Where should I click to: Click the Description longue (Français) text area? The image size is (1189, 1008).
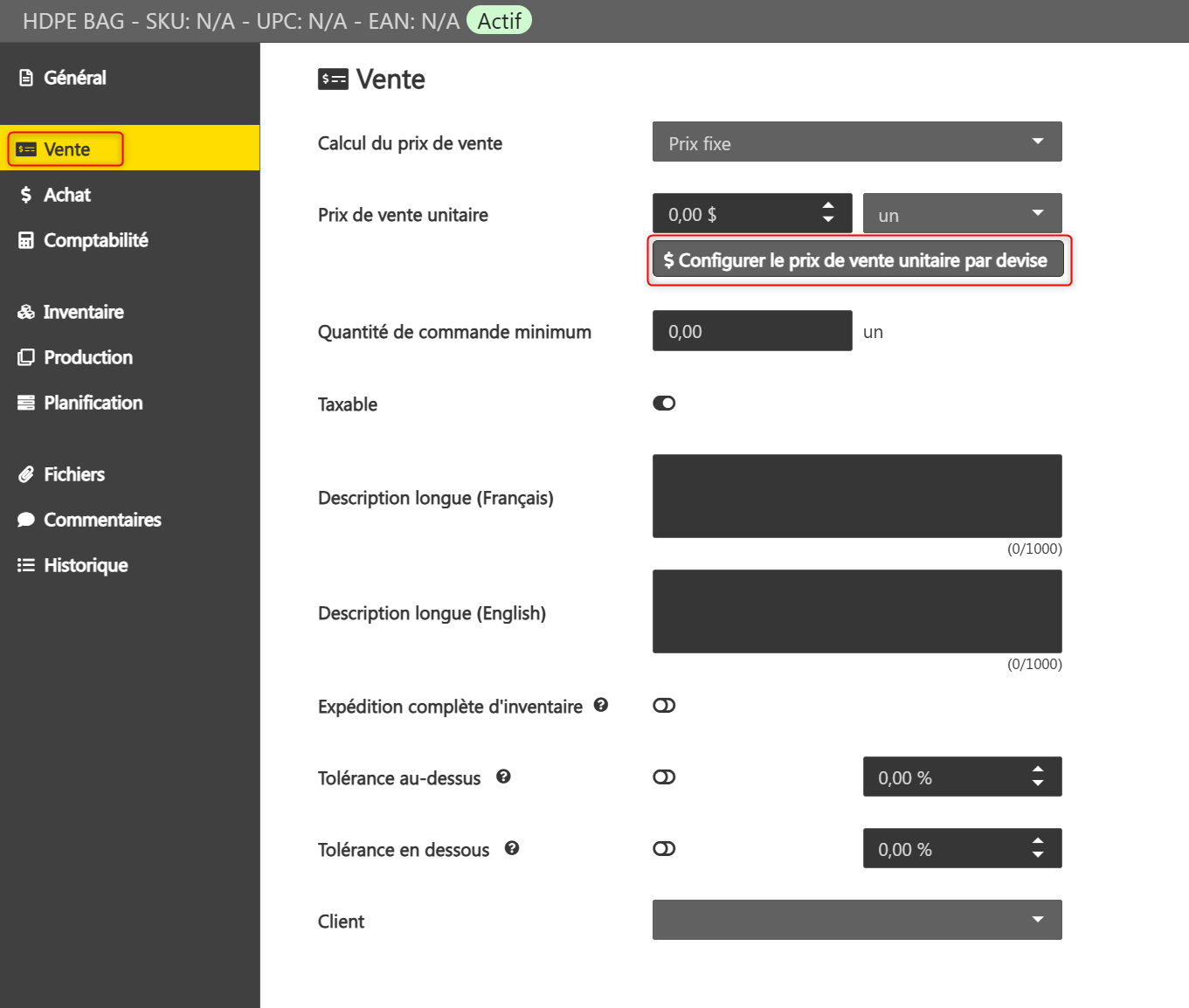(856, 496)
